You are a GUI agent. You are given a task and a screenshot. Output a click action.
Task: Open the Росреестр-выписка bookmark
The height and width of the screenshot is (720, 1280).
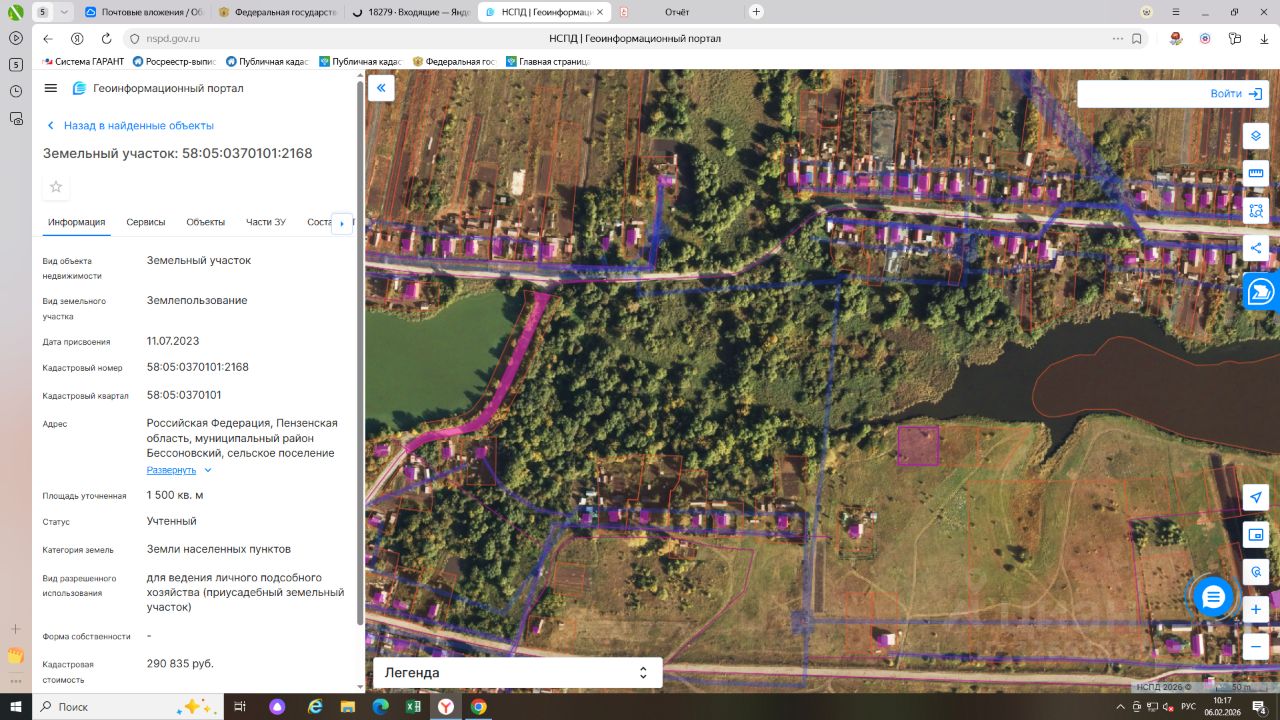pyautogui.click(x=174, y=61)
